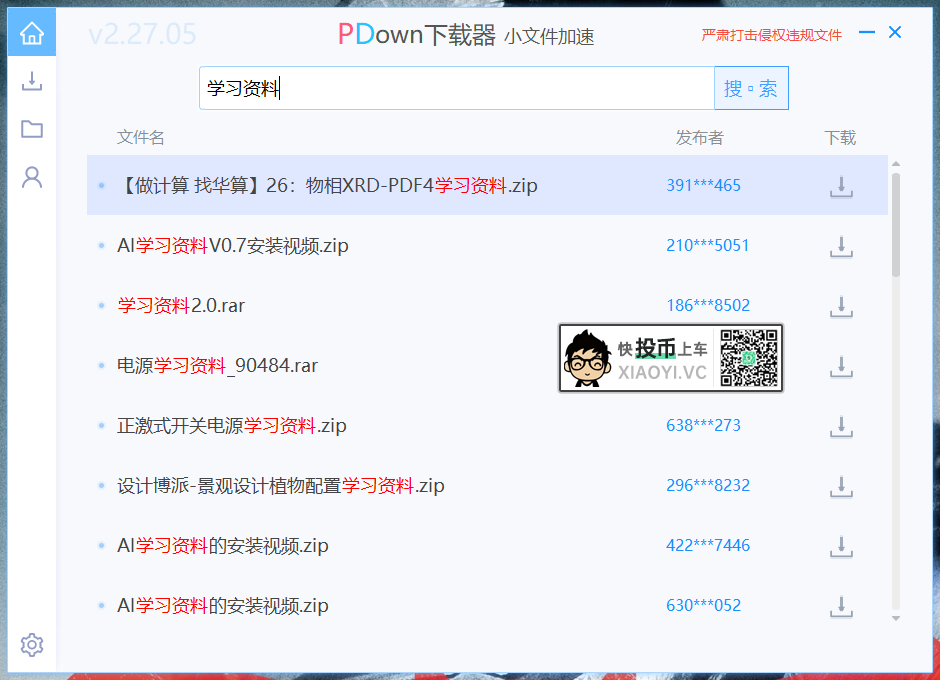Click the 发布者 column header
The image size is (940, 680).
pos(700,137)
